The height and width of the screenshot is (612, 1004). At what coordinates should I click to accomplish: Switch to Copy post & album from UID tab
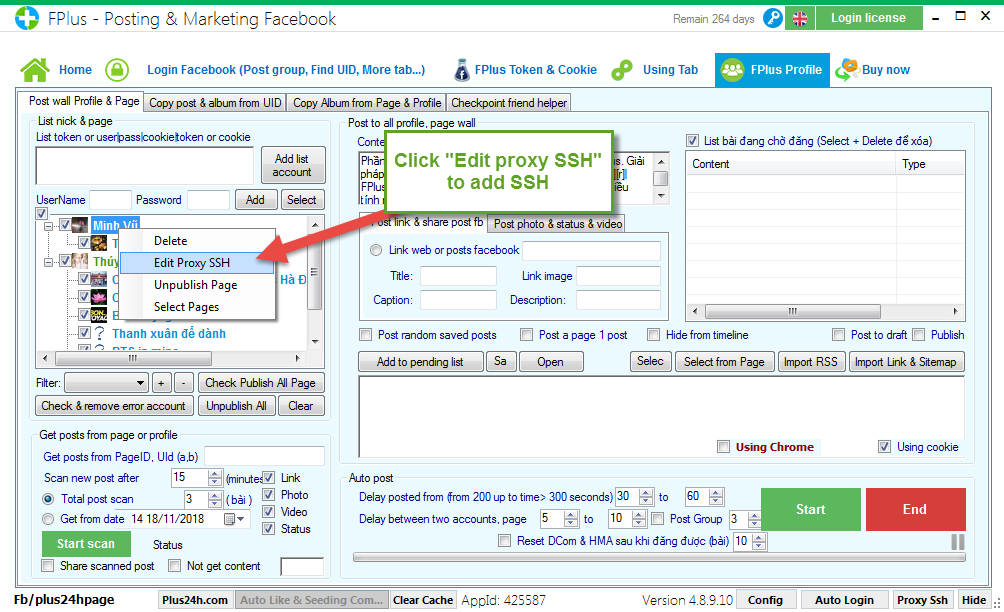point(215,102)
